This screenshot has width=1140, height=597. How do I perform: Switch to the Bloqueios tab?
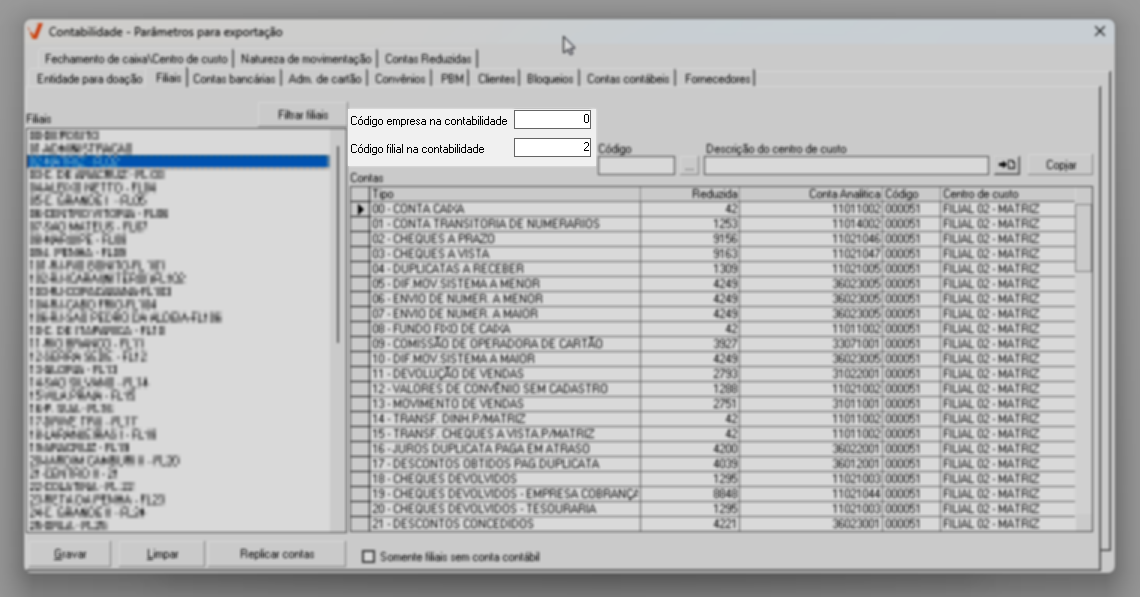click(x=550, y=79)
